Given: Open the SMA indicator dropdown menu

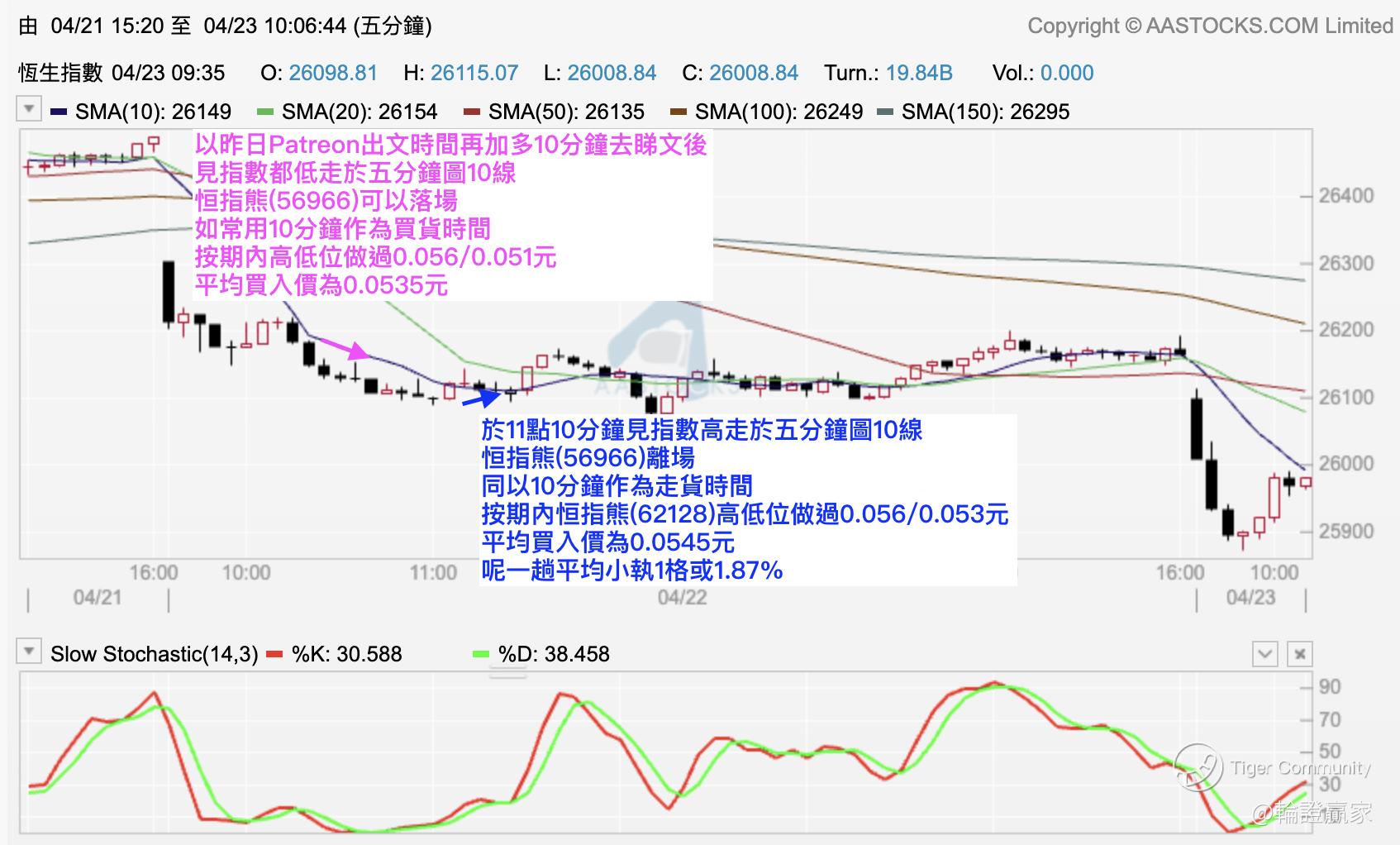Looking at the screenshot, I should tap(29, 110).
